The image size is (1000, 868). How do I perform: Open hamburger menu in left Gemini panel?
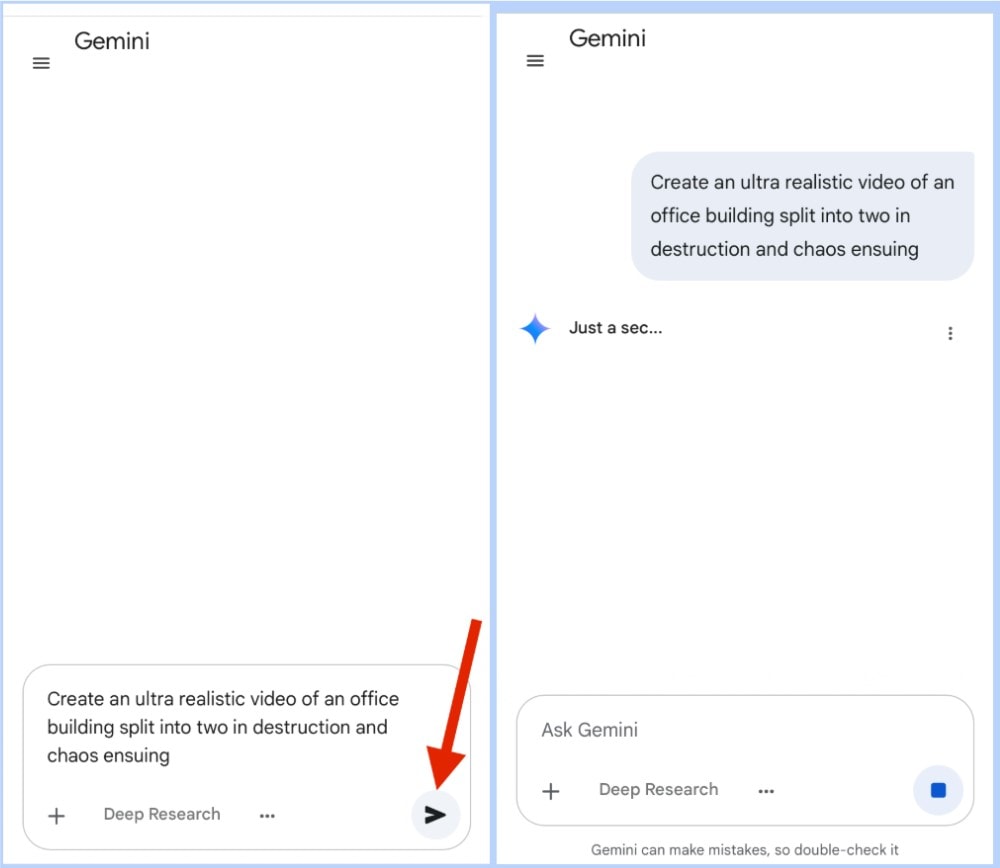[41, 63]
